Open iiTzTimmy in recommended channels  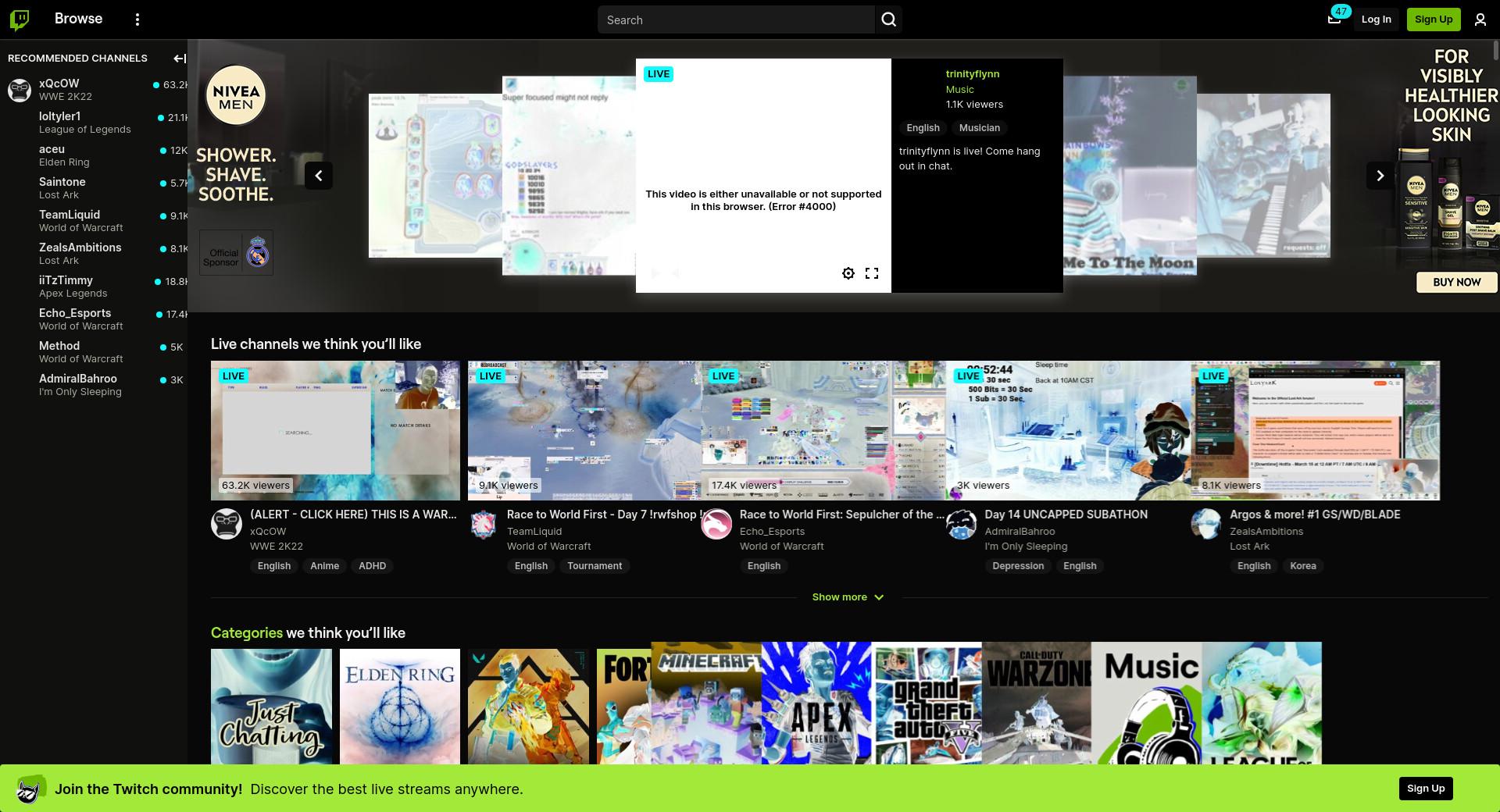(94, 287)
